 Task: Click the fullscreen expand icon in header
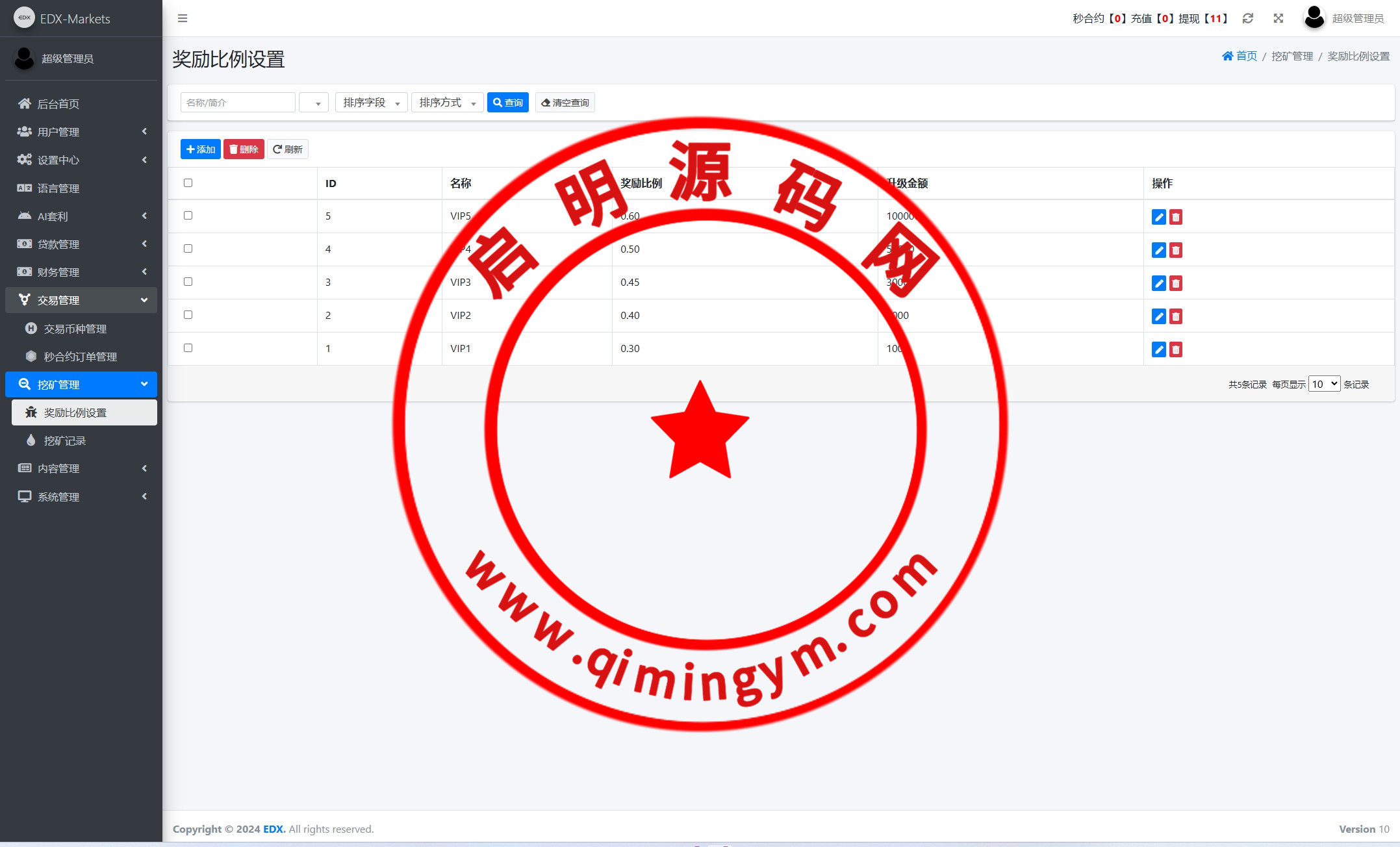tap(1278, 18)
